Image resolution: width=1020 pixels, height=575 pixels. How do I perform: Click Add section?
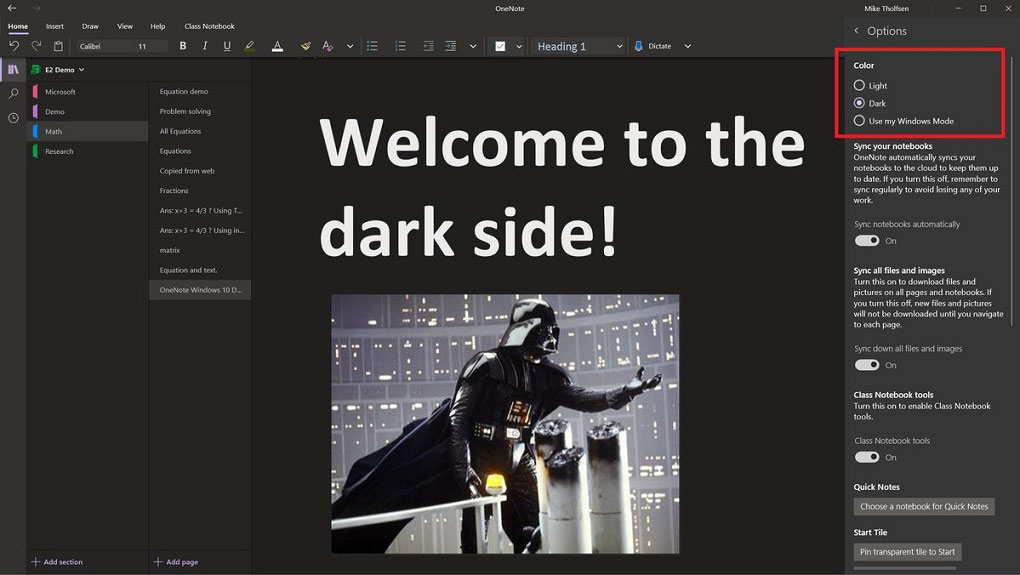pyautogui.click(x=57, y=561)
